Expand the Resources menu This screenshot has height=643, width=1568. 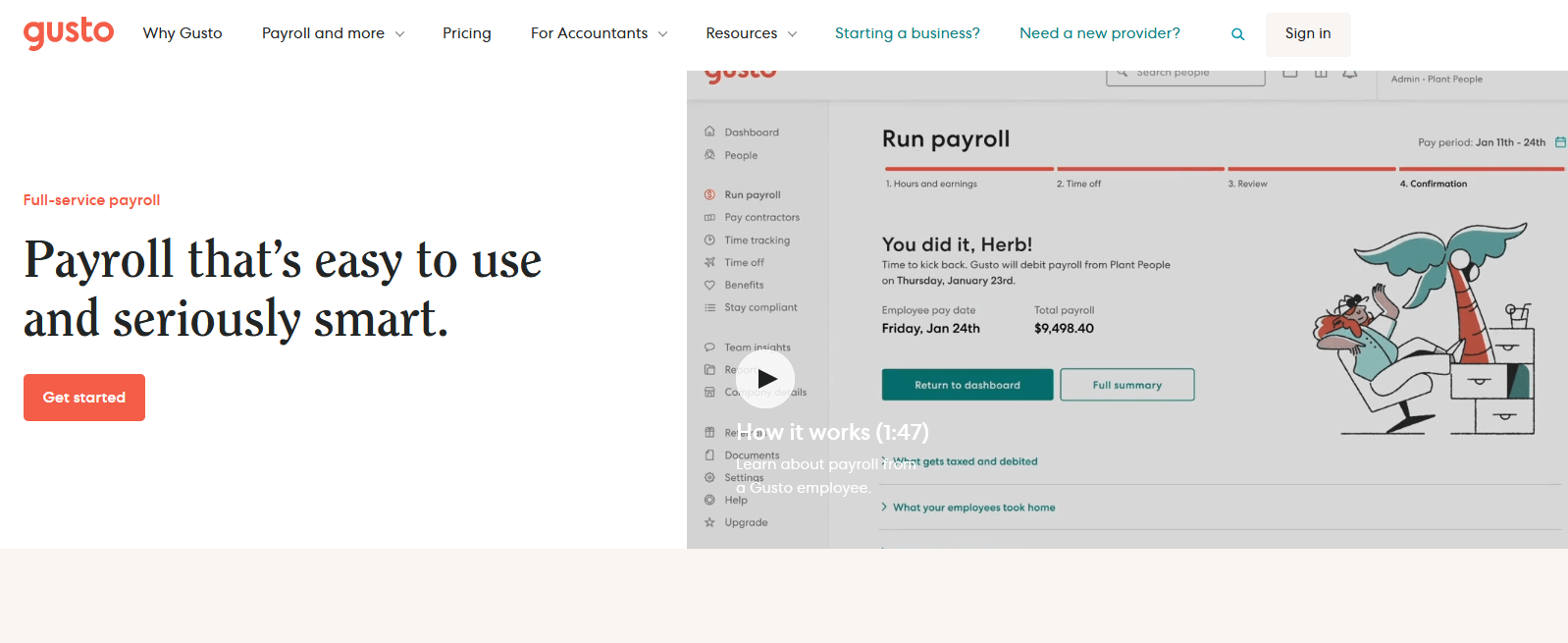click(x=751, y=33)
